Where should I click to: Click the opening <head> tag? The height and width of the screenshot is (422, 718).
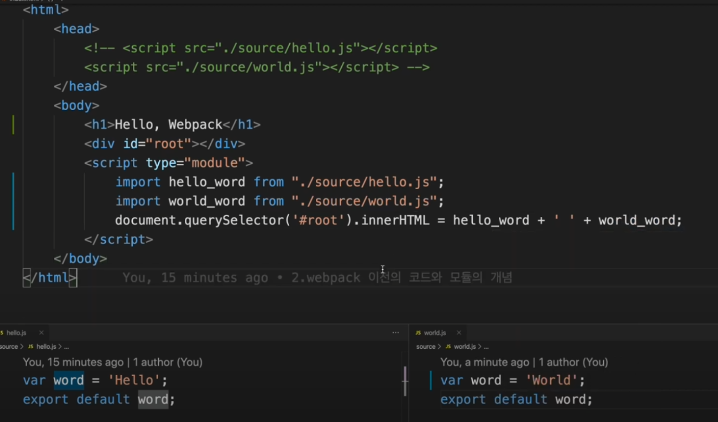[x=76, y=29]
